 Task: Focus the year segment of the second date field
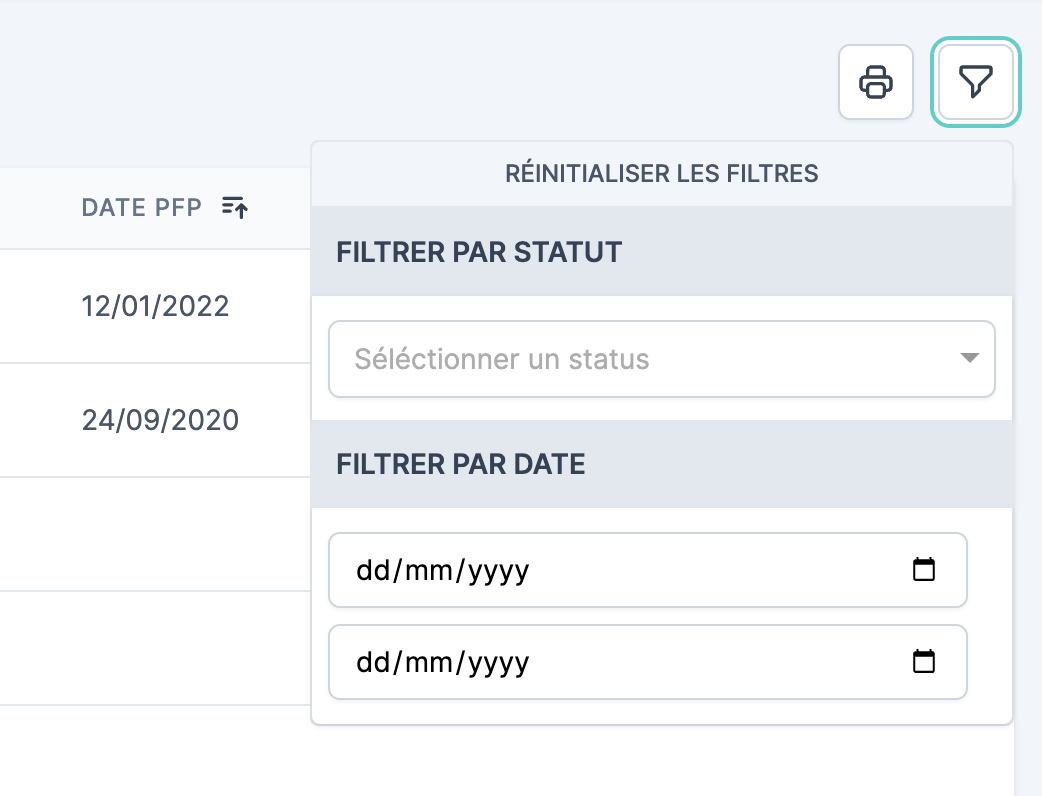497,663
